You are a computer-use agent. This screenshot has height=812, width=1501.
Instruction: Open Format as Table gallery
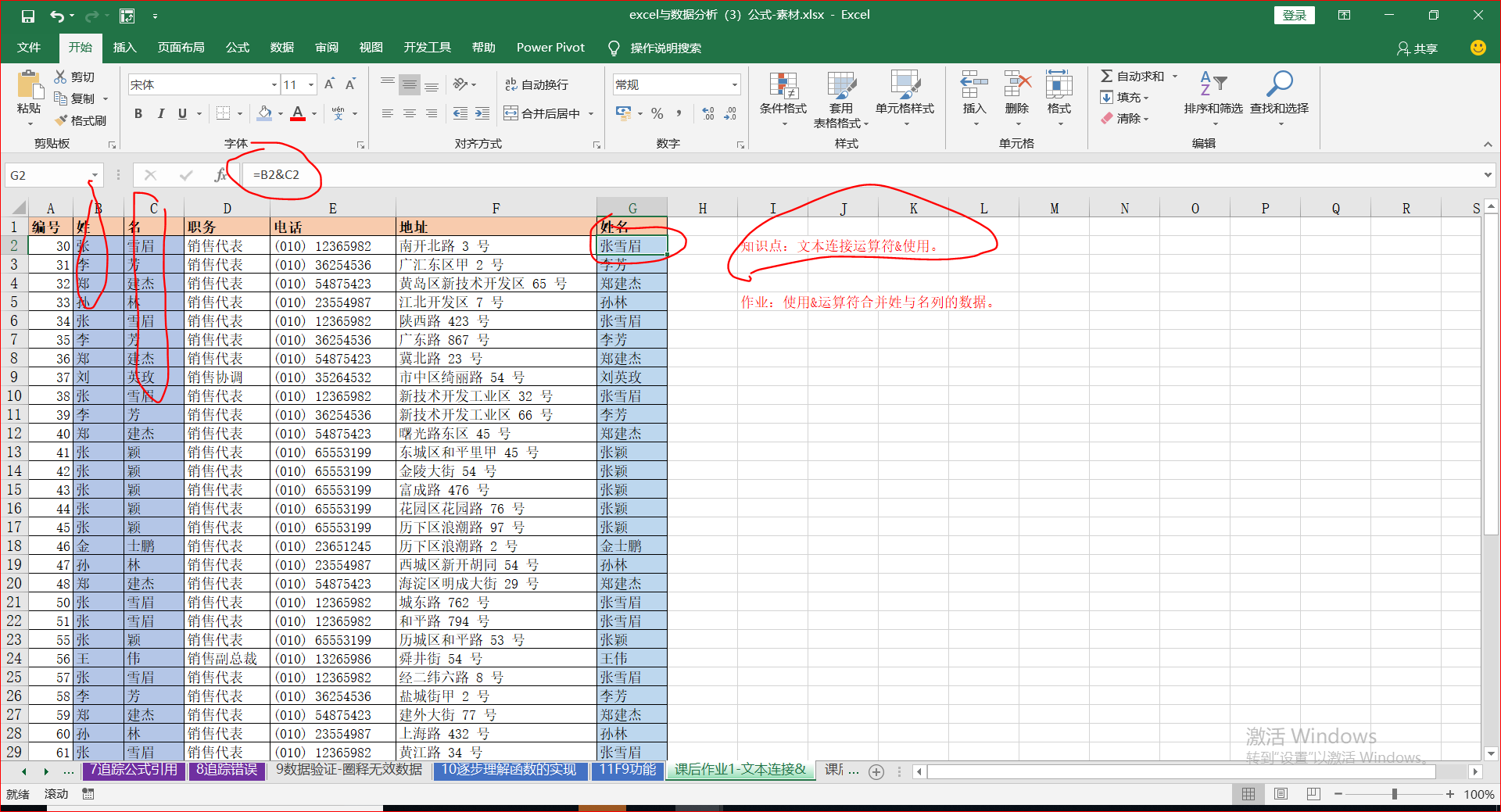[841, 99]
